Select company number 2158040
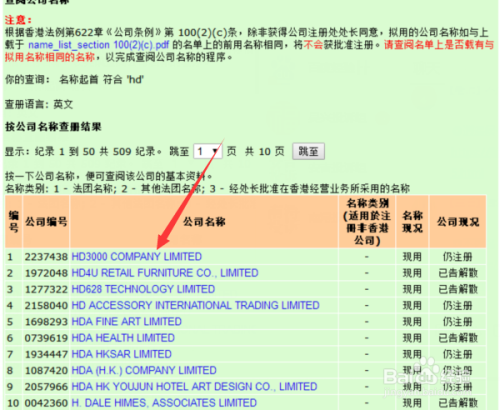The width and height of the screenshot is (500, 410). click(46, 306)
